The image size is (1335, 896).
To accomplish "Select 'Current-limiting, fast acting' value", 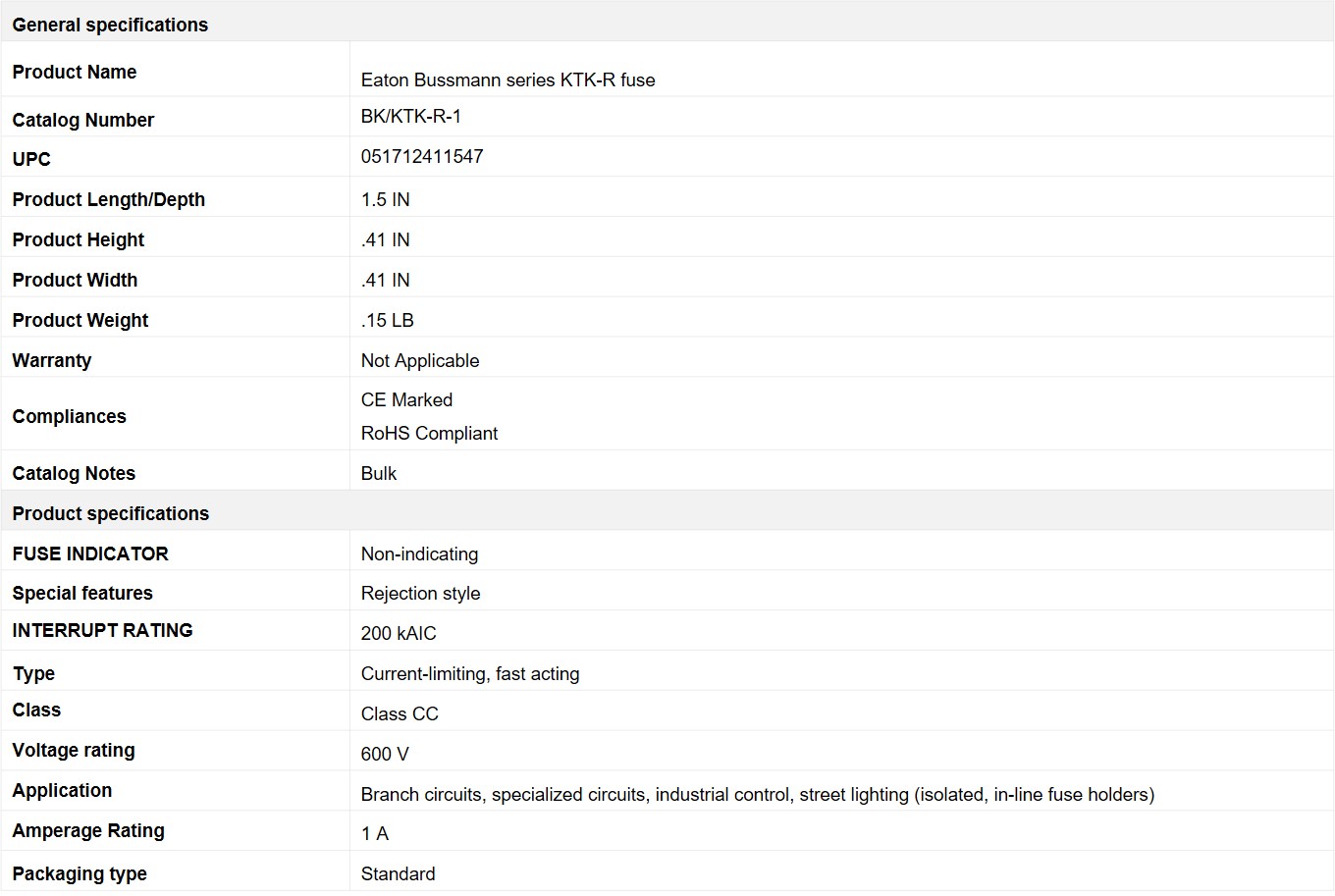I will 470,673.
